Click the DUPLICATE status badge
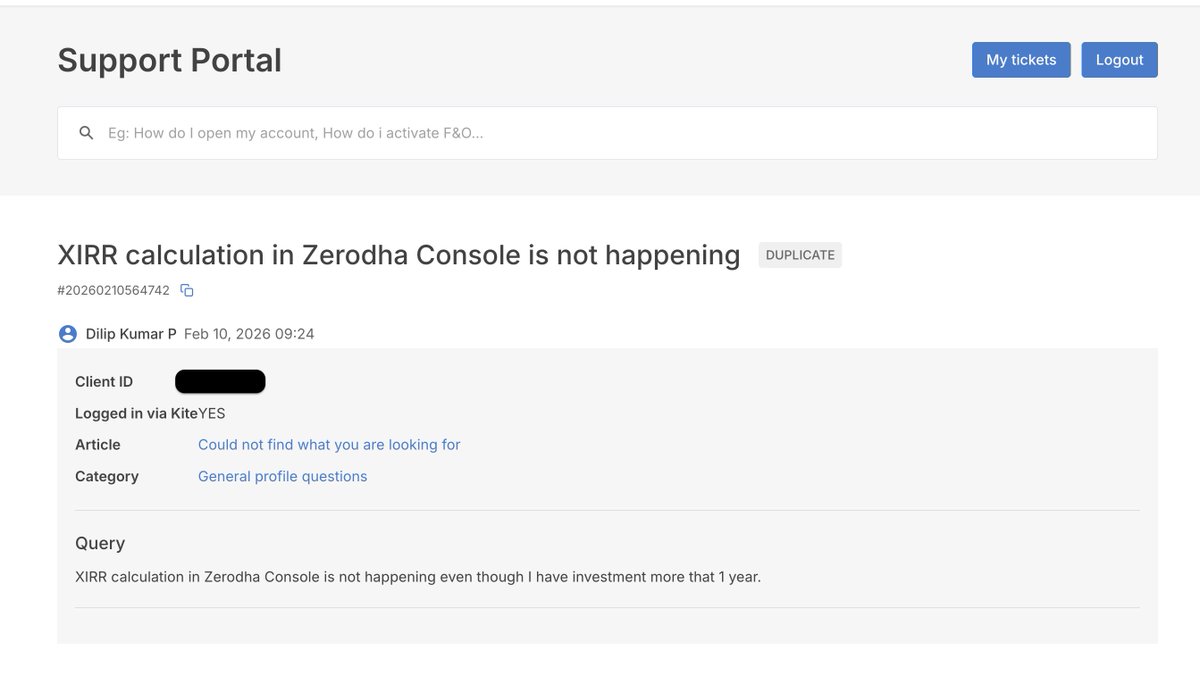The width and height of the screenshot is (1200, 676). pyautogui.click(x=800, y=255)
